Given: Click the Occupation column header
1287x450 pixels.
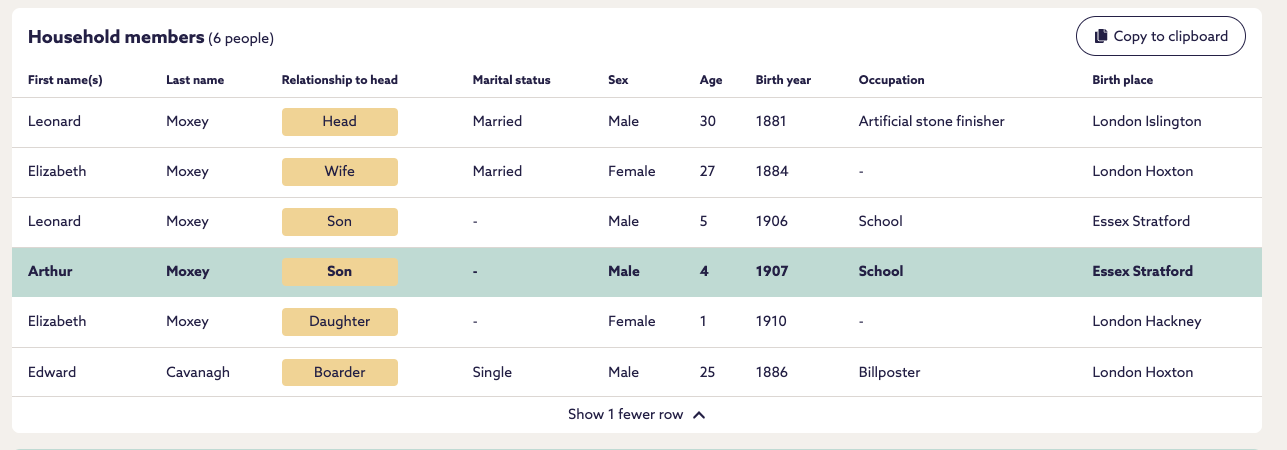Looking at the screenshot, I should [891, 80].
